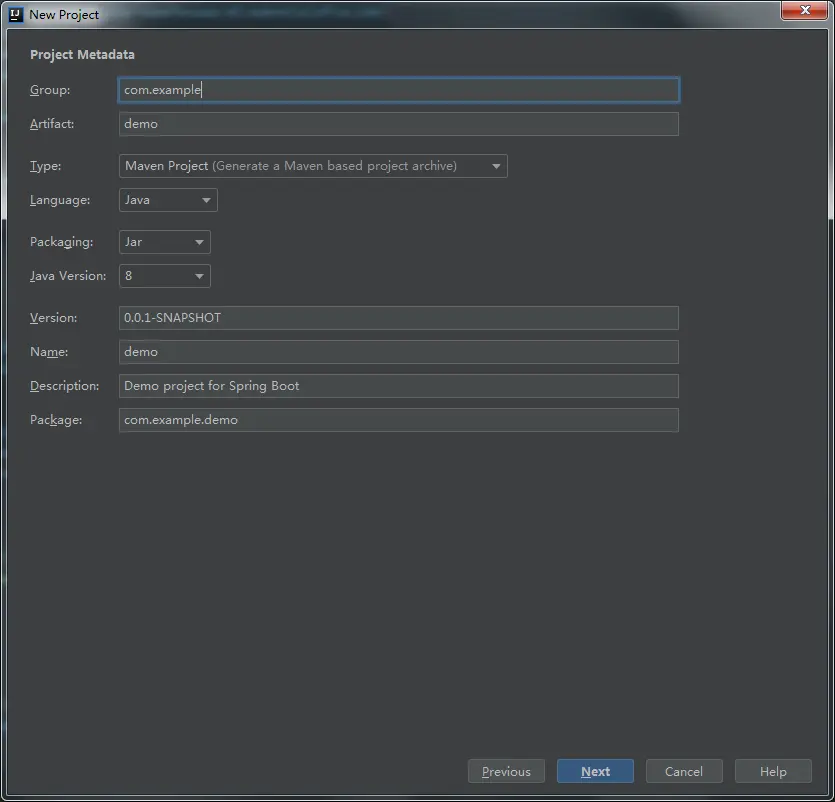Open the Type dropdown showing Maven Project
The image size is (835, 802).
point(313,166)
